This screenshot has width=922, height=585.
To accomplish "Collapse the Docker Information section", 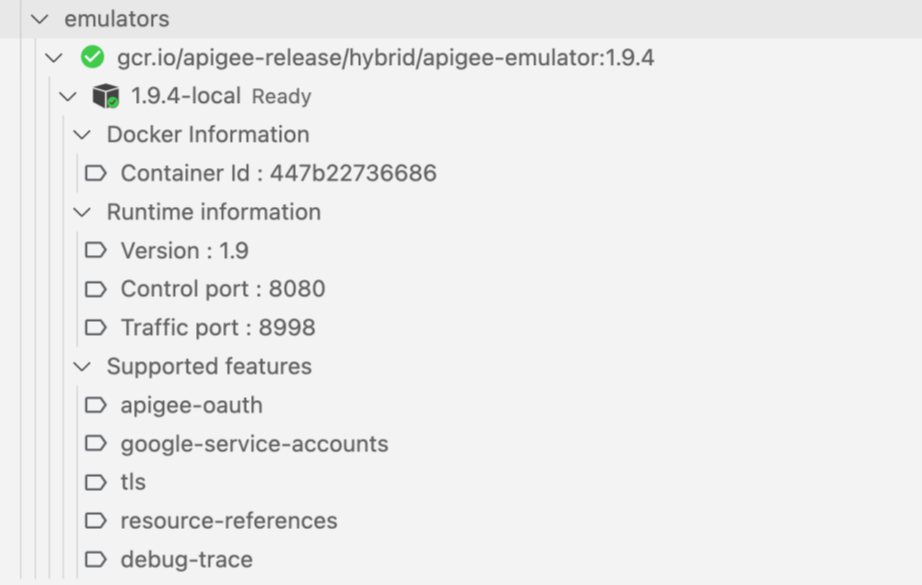I will coord(82,134).
